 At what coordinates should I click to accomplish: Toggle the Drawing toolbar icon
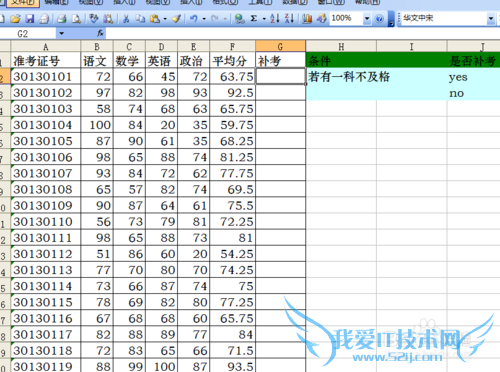coord(322,19)
